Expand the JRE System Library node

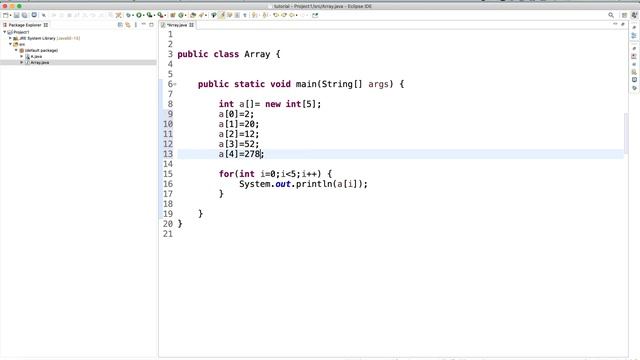[x=10, y=38]
